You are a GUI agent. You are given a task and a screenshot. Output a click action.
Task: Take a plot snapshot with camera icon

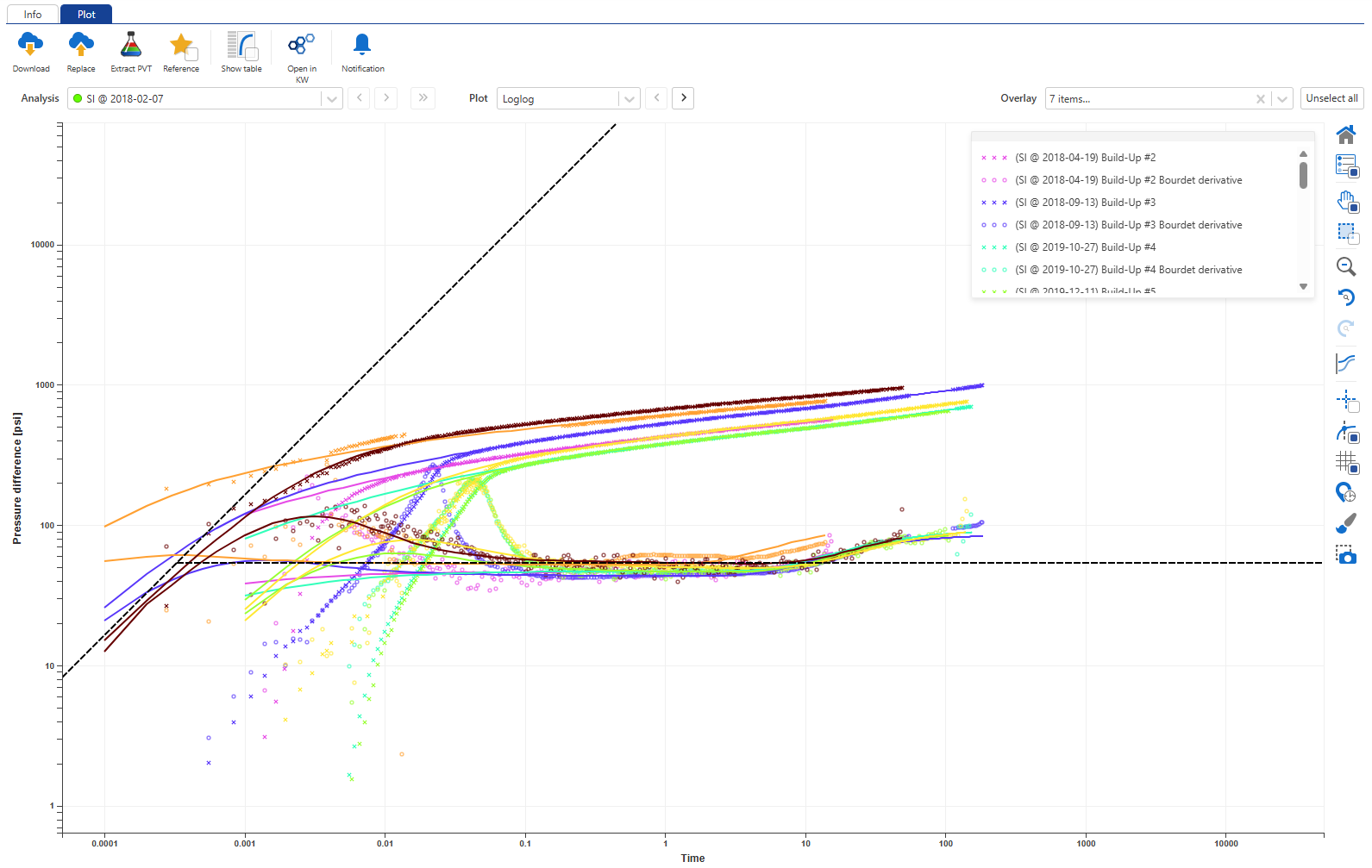1345,556
